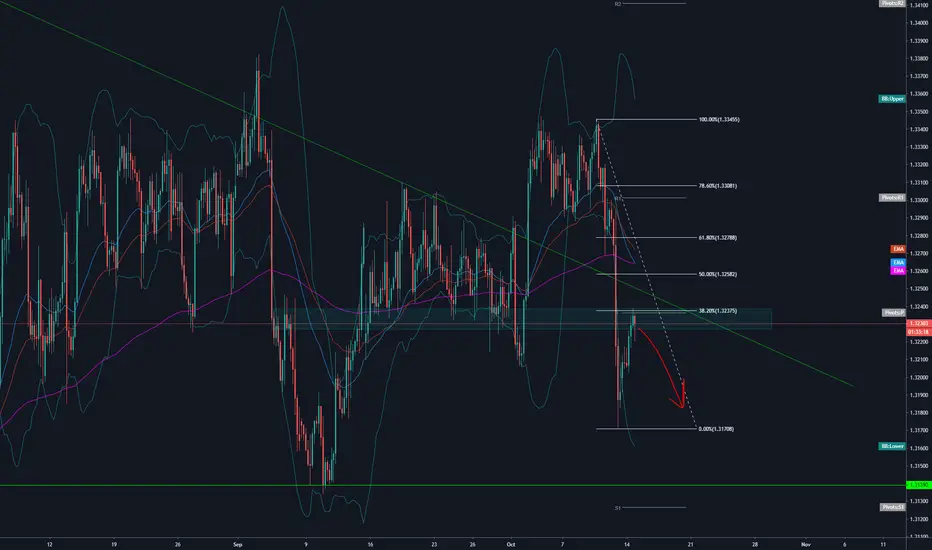
Task: Click date 12 on the time axis
Action: (x=50, y=544)
